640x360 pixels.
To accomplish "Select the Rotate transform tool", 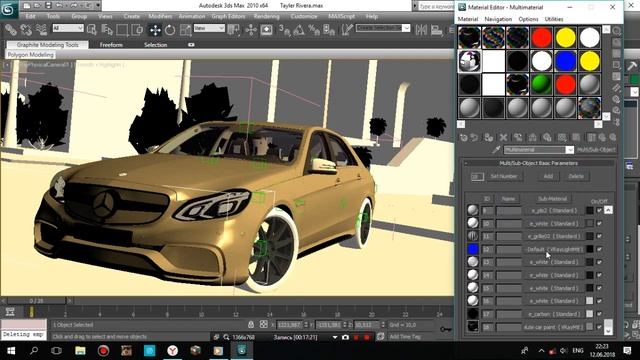I will [x=170, y=30].
